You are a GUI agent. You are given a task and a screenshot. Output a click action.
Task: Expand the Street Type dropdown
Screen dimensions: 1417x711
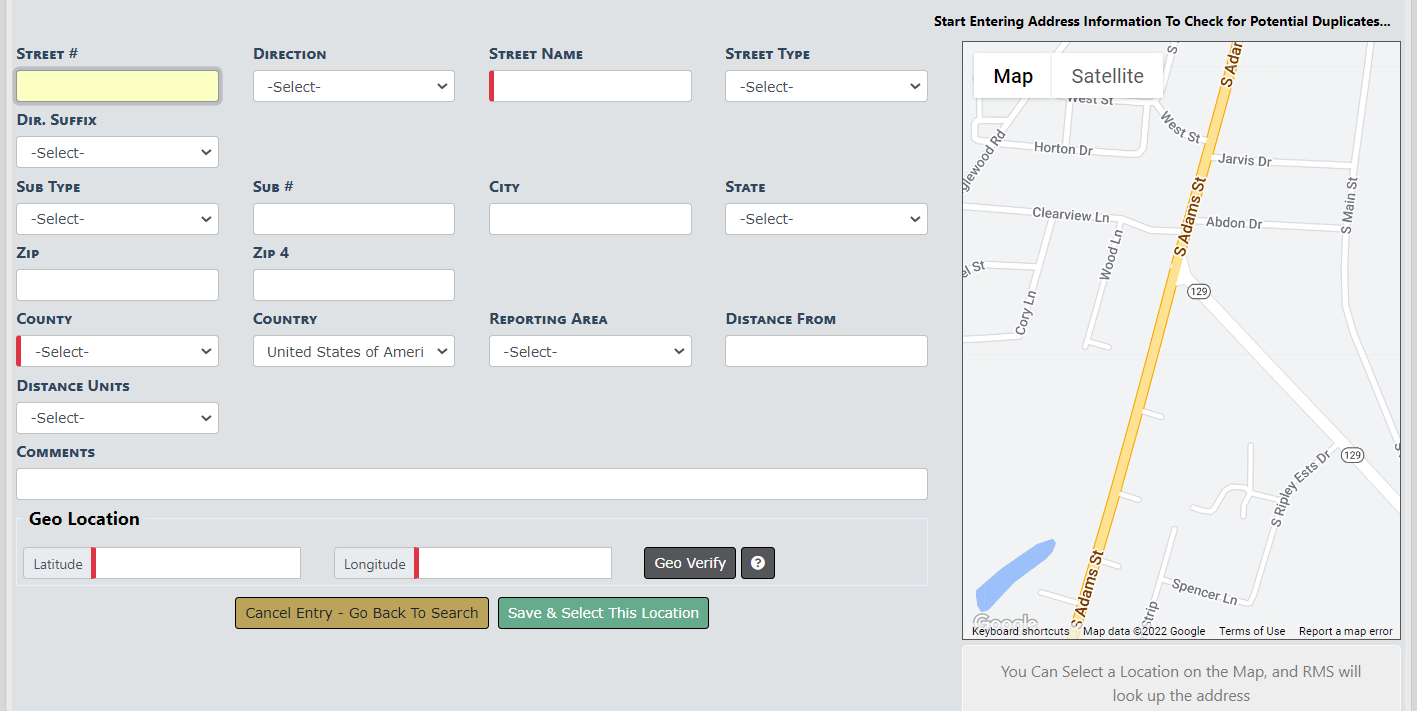[x=826, y=86]
